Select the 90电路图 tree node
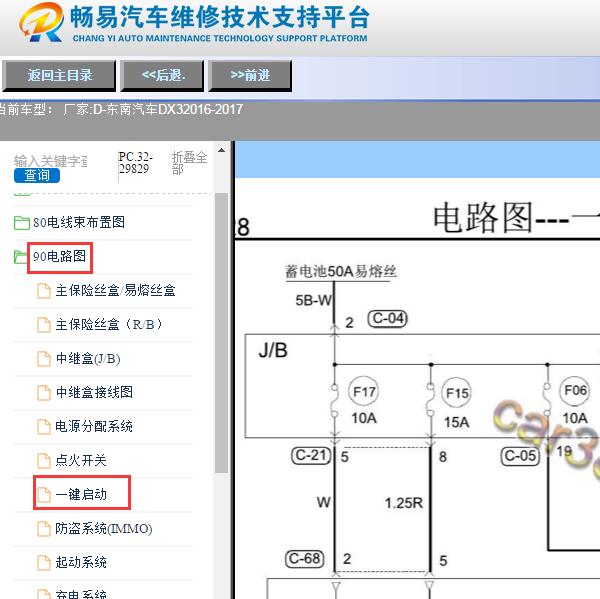Screen dimensions: 600x599 (x=59, y=257)
